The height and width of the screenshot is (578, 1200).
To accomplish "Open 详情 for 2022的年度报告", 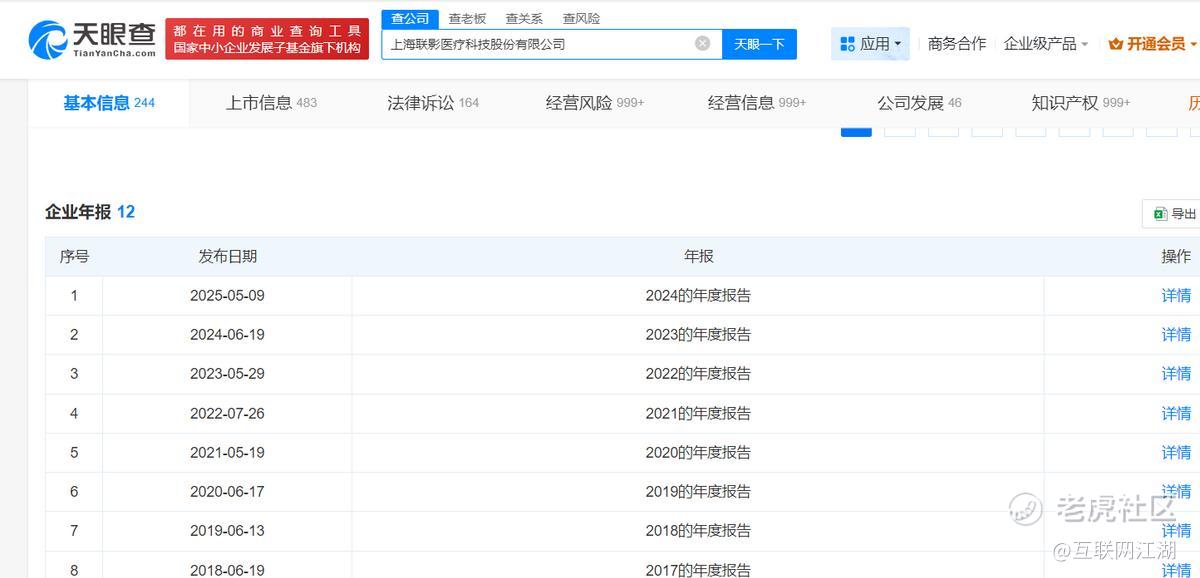I will [x=1176, y=373].
